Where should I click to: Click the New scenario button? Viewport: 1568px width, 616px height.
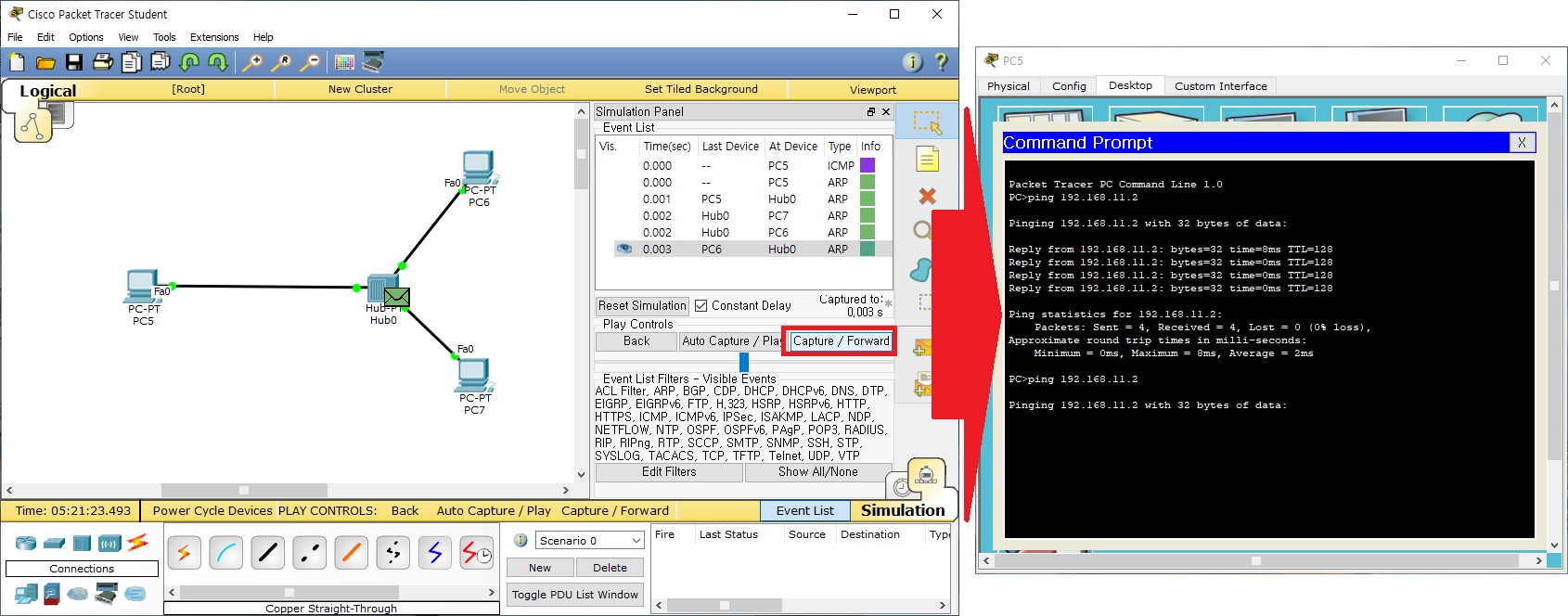pos(540,568)
